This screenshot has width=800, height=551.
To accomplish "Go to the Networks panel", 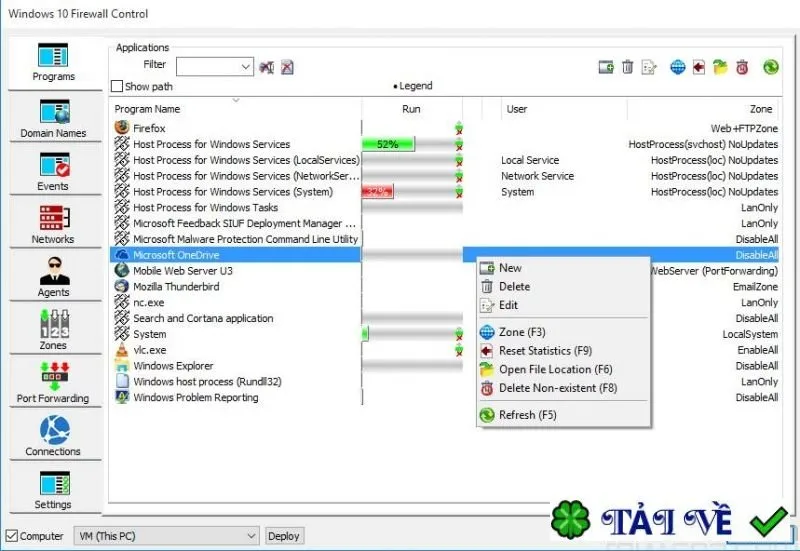I will tap(54, 224).
